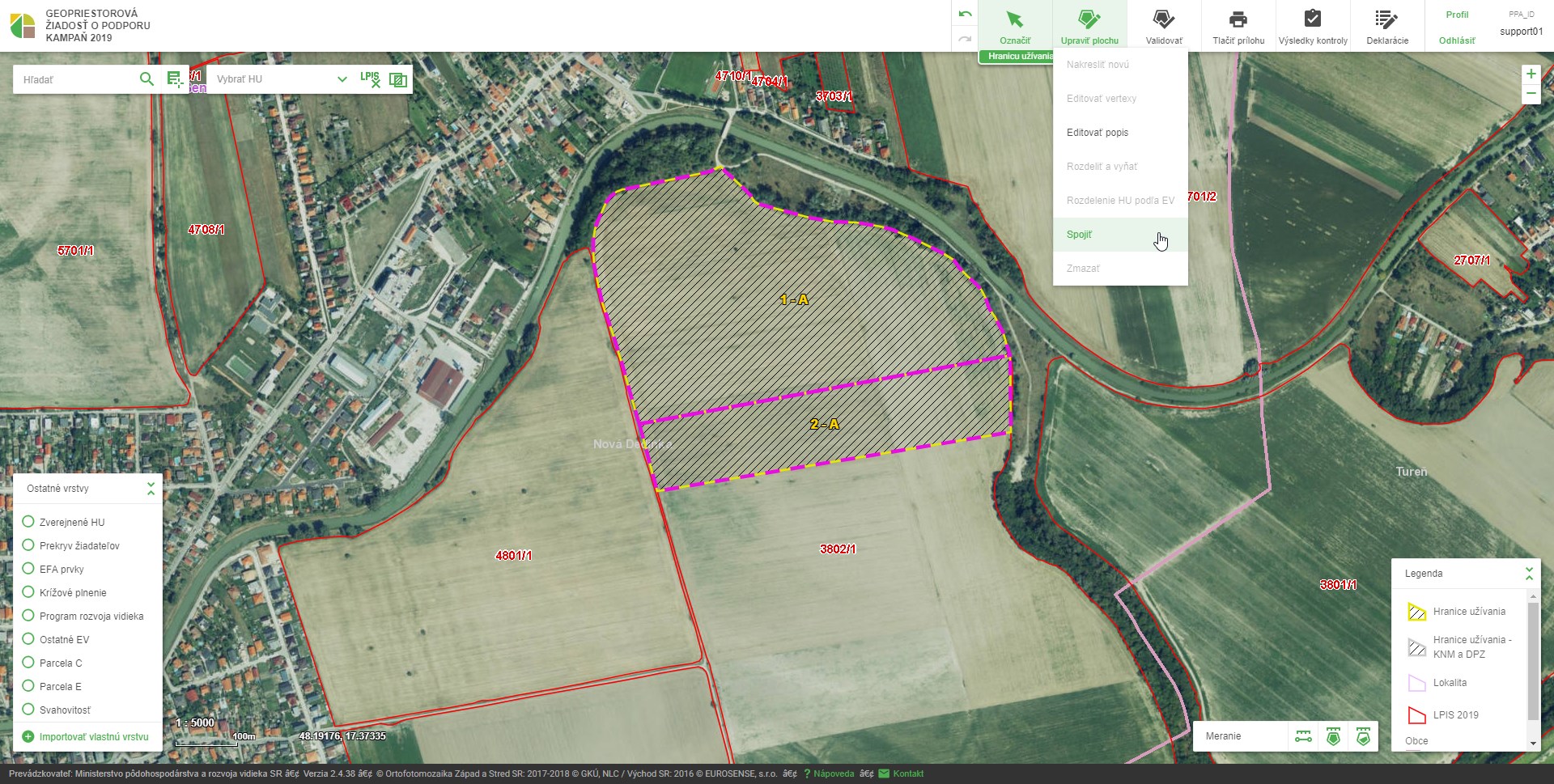Click the undo arrow icon

965,14
